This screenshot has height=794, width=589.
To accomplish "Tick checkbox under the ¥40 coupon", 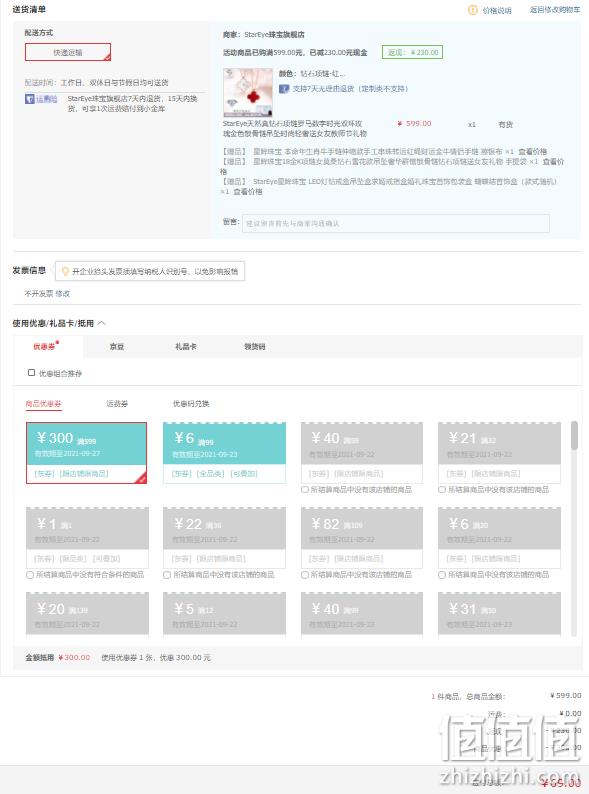I will coord(304,490).
